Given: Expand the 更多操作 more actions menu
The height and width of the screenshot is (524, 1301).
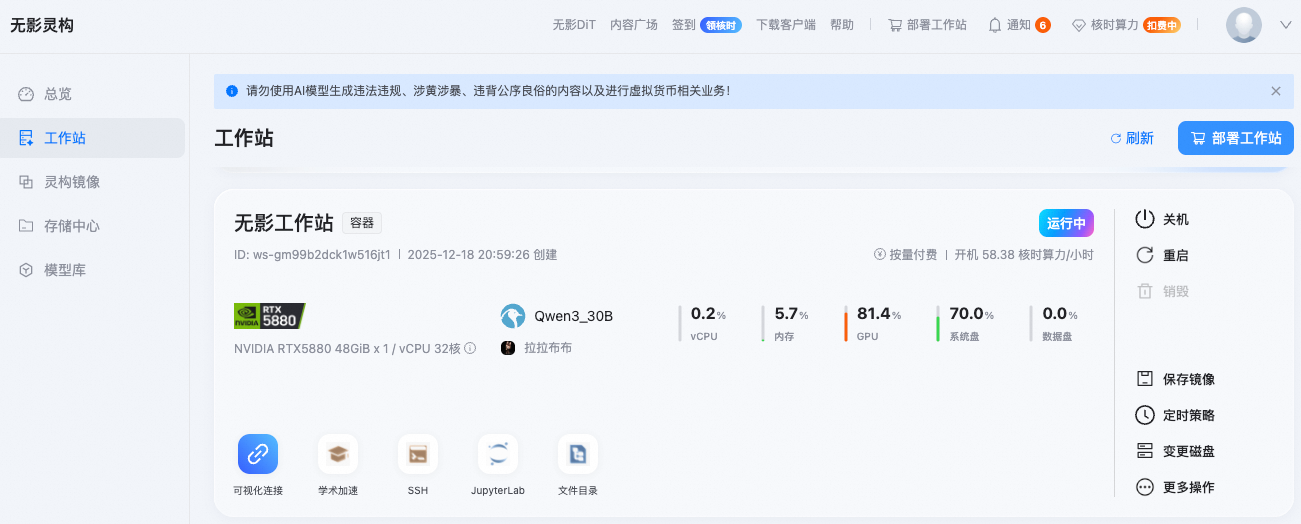Looking at the screenshot, I should (x=1145, y=487).
